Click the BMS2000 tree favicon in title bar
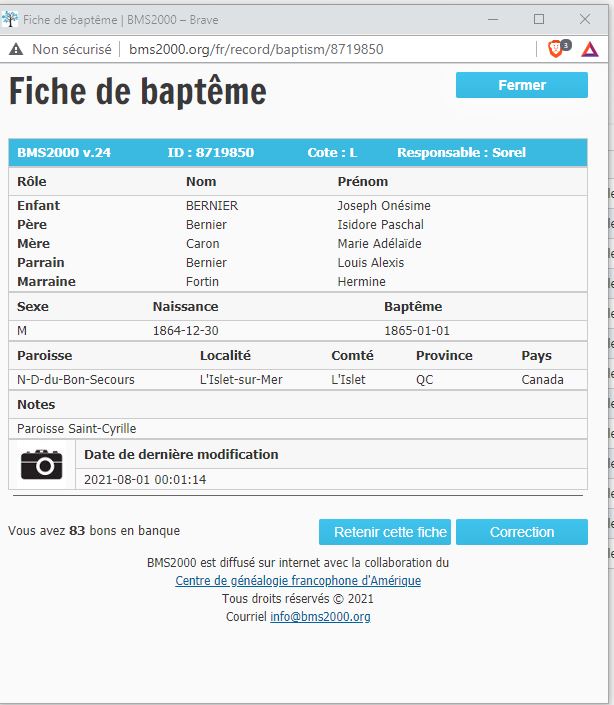The image size is (614, 705). 9,19
